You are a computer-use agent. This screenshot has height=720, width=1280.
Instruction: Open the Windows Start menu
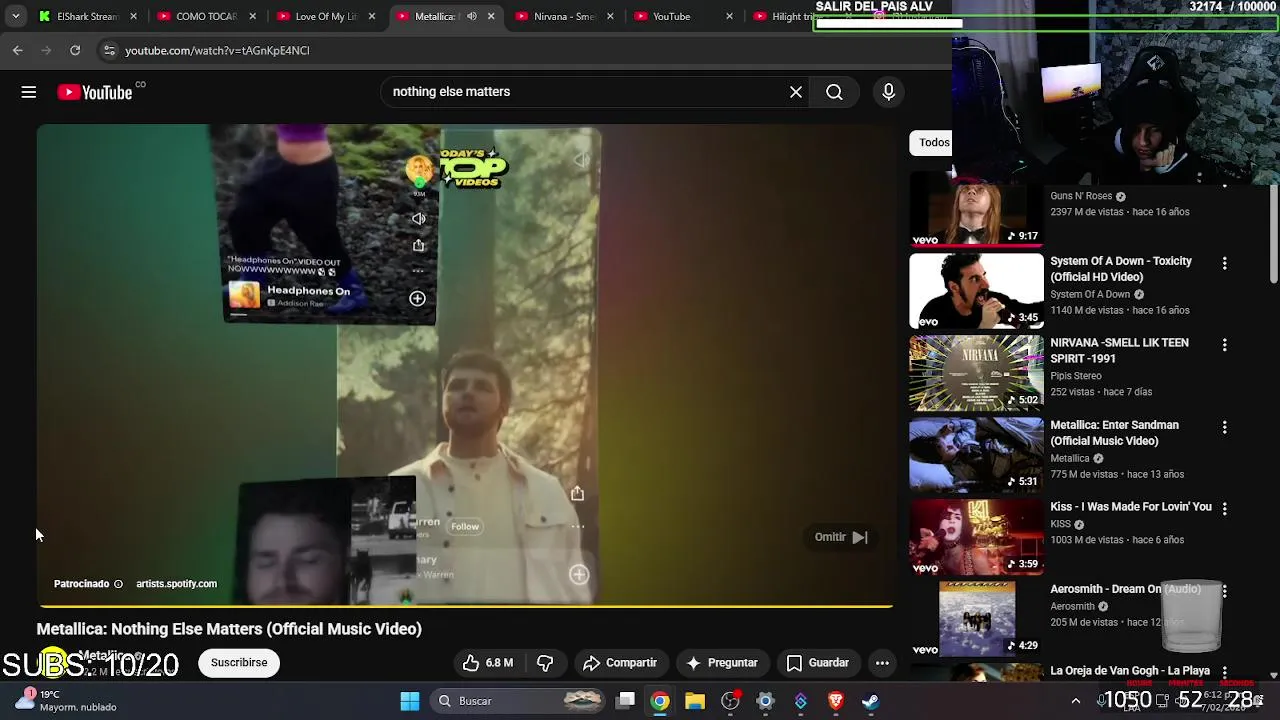point(410,701)
